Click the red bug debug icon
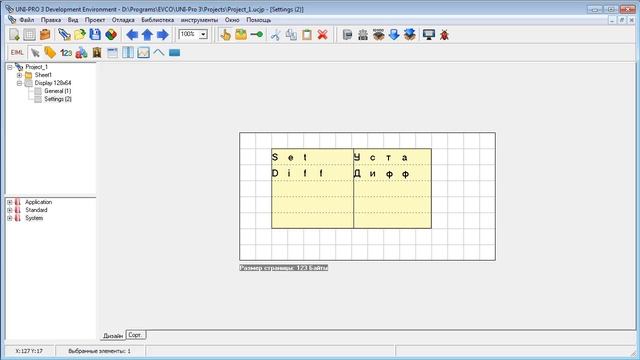 444,35
